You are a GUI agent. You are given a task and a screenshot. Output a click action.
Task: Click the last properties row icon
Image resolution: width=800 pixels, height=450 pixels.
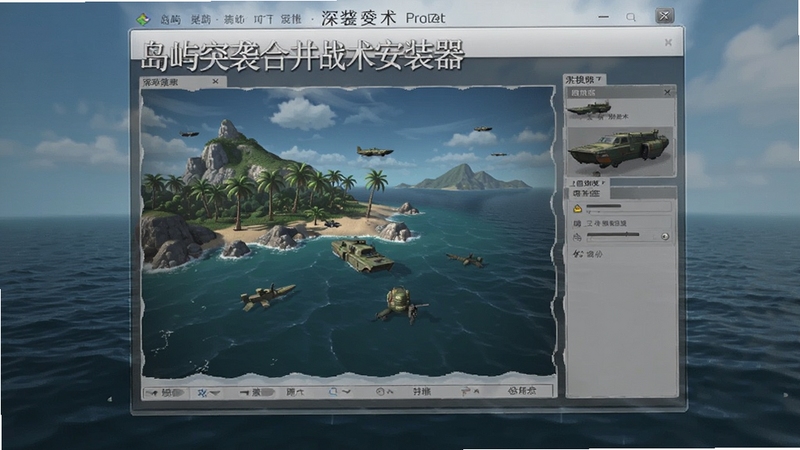[x=578, y=254]
